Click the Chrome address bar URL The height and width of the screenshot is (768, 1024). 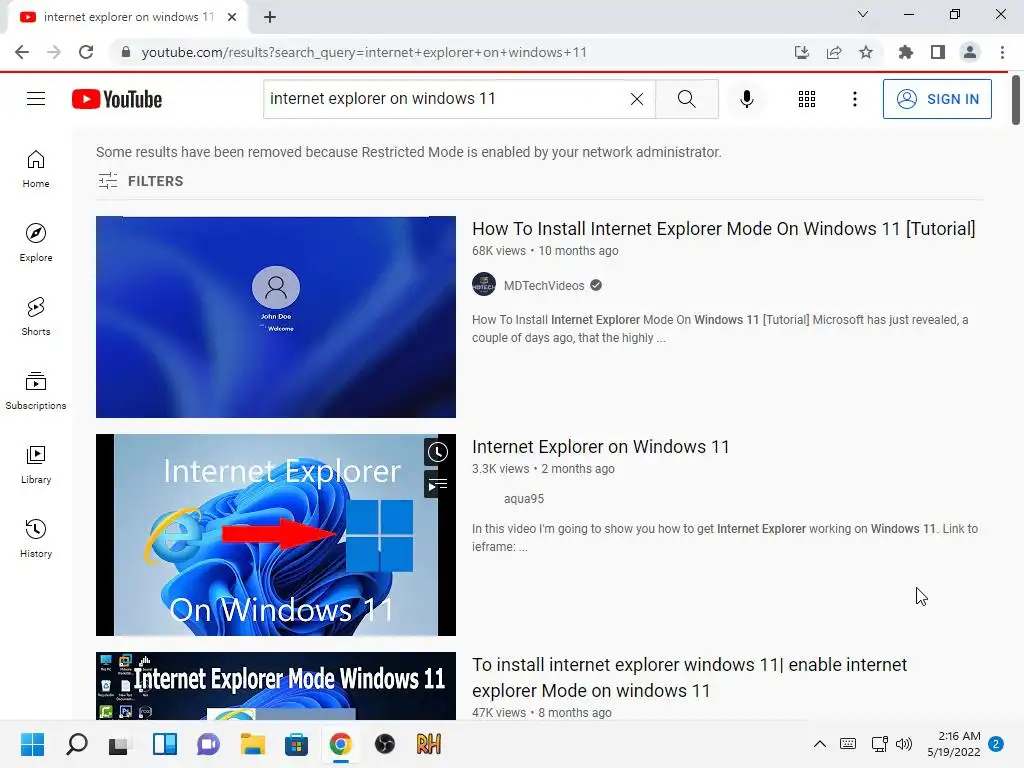(364, 52)
